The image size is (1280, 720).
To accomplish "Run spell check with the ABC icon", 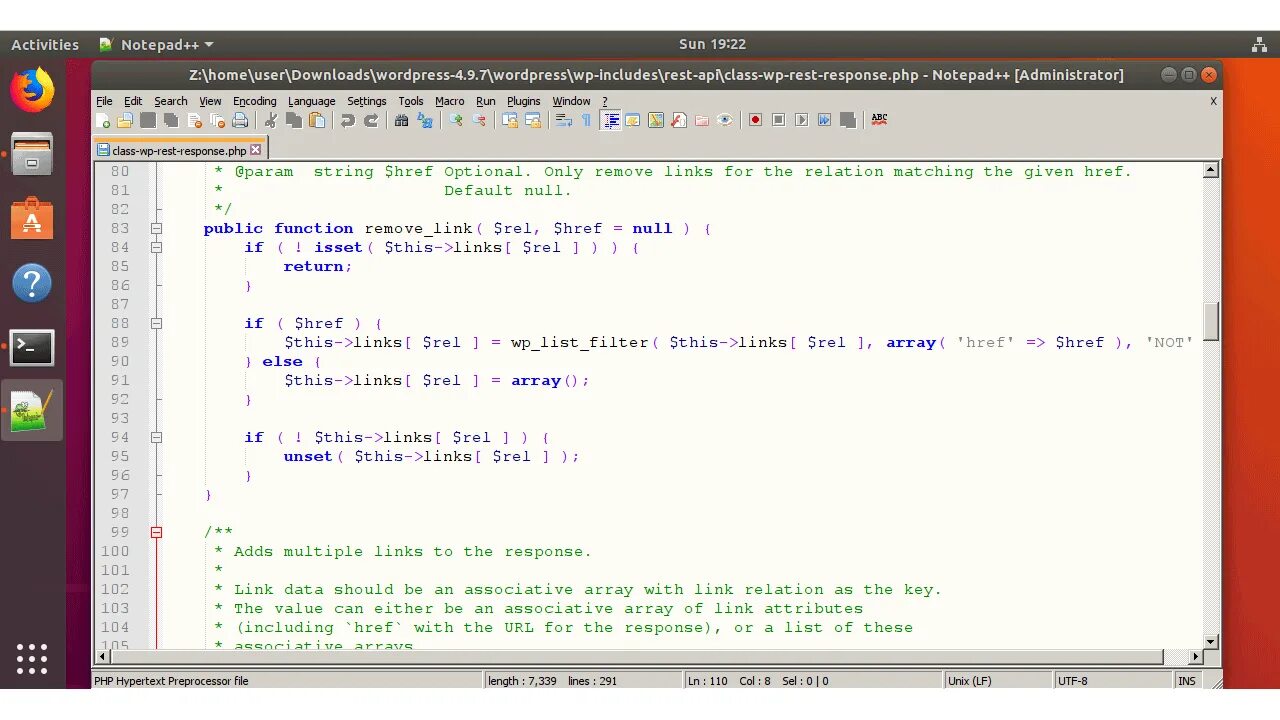I will tap(879, 120).
